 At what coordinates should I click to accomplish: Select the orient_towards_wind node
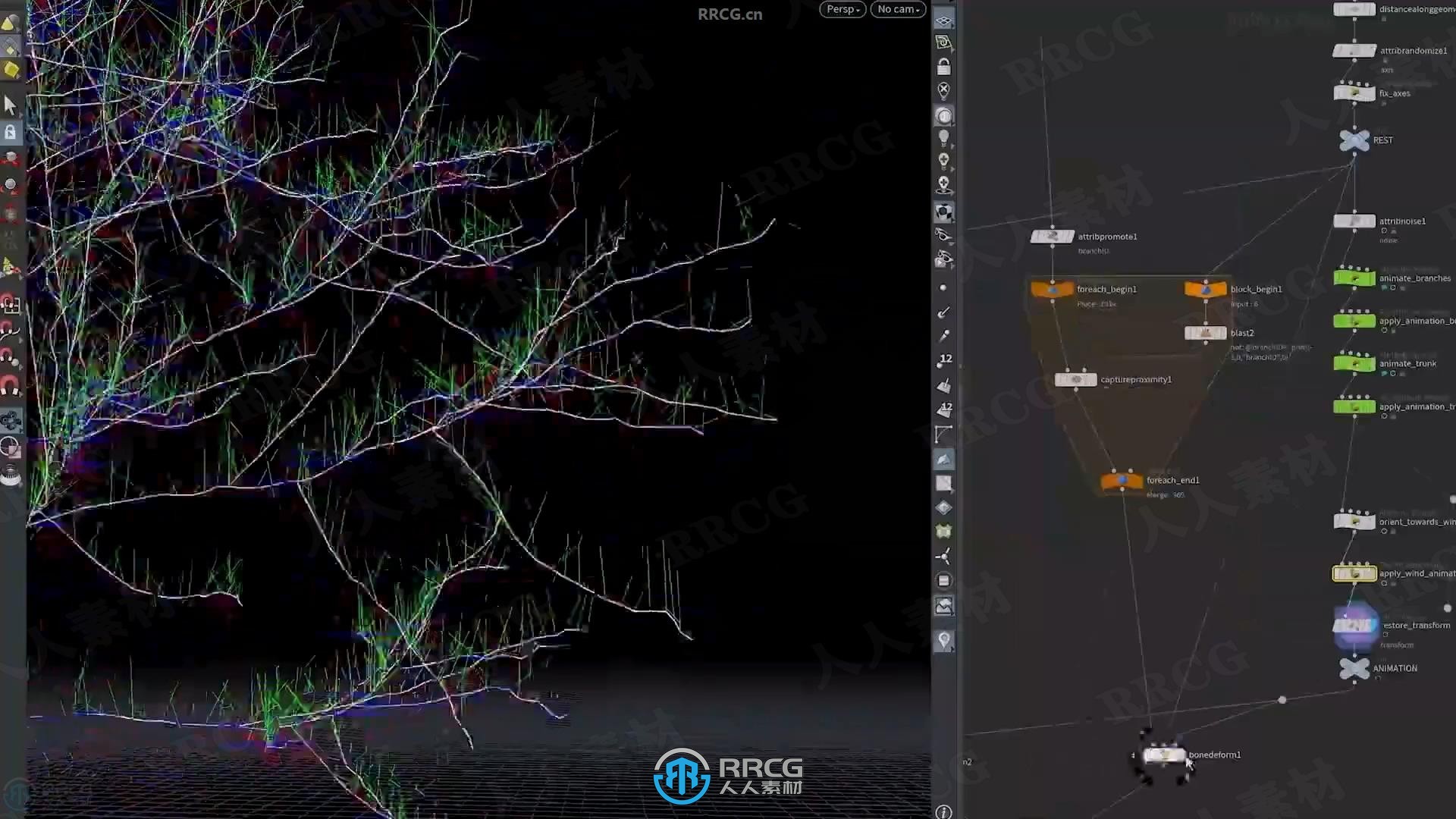1354,522
